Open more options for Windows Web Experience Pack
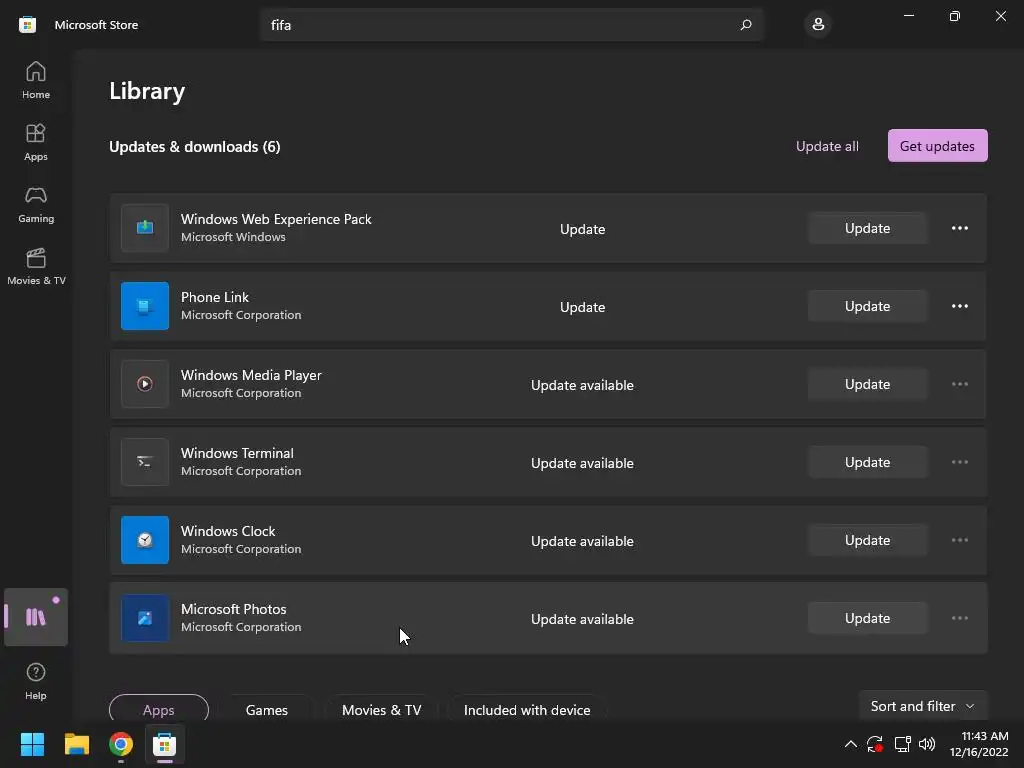The height and width of the screenshot is (768, 1024). click(959, 228)
